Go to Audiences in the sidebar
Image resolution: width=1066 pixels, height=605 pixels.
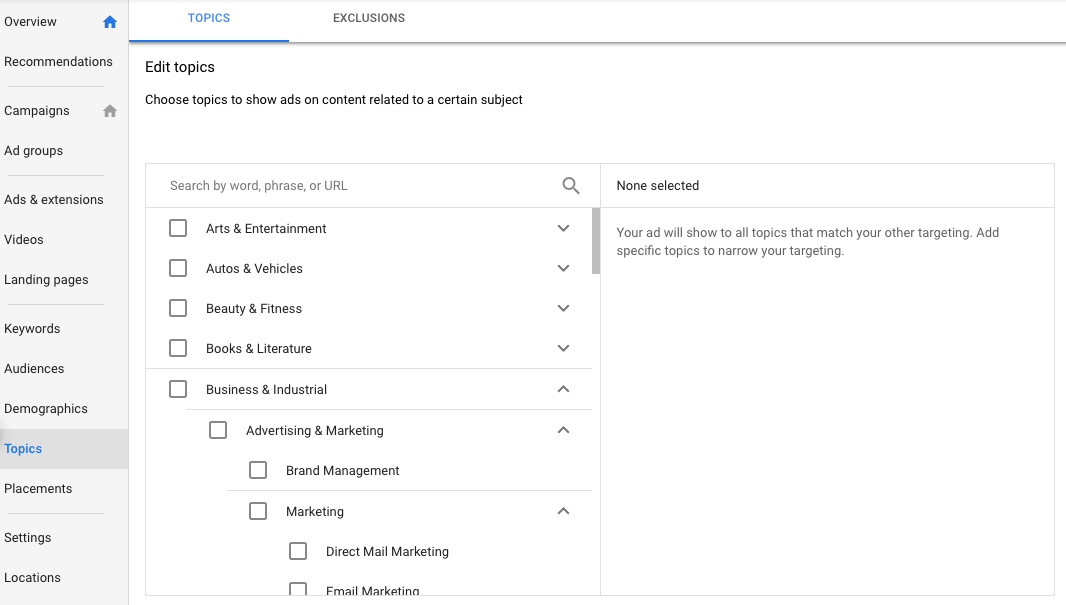pos(34,368)
